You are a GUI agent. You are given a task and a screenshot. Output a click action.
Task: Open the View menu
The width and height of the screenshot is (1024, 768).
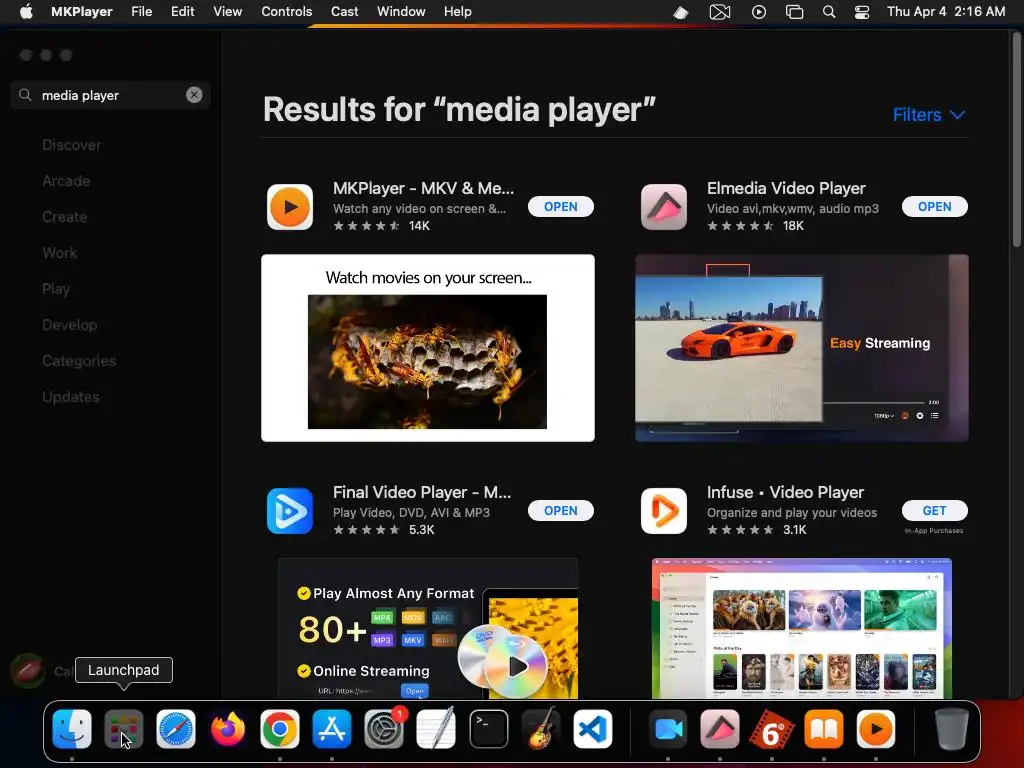click(x=227, y=12)
